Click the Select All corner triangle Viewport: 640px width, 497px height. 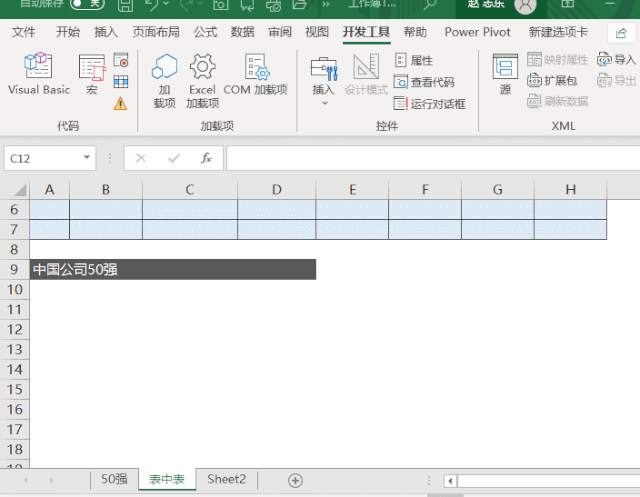(x=20, y=190)
